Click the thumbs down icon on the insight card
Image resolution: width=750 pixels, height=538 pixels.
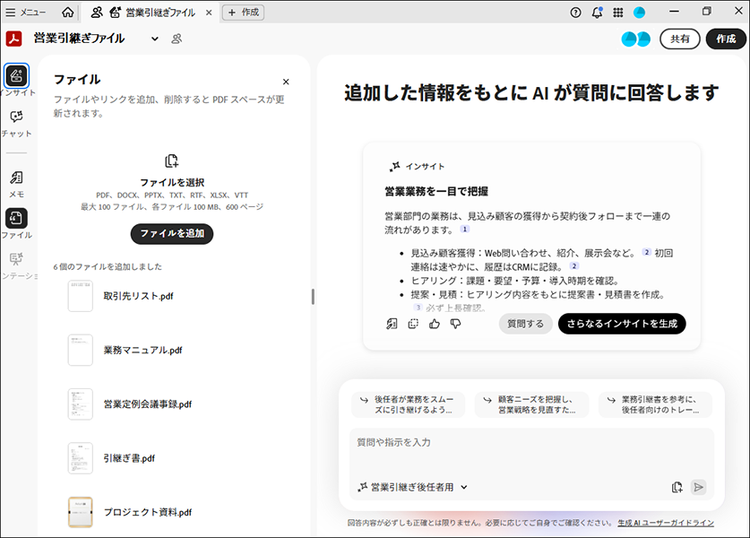click(x=455, y=324)
